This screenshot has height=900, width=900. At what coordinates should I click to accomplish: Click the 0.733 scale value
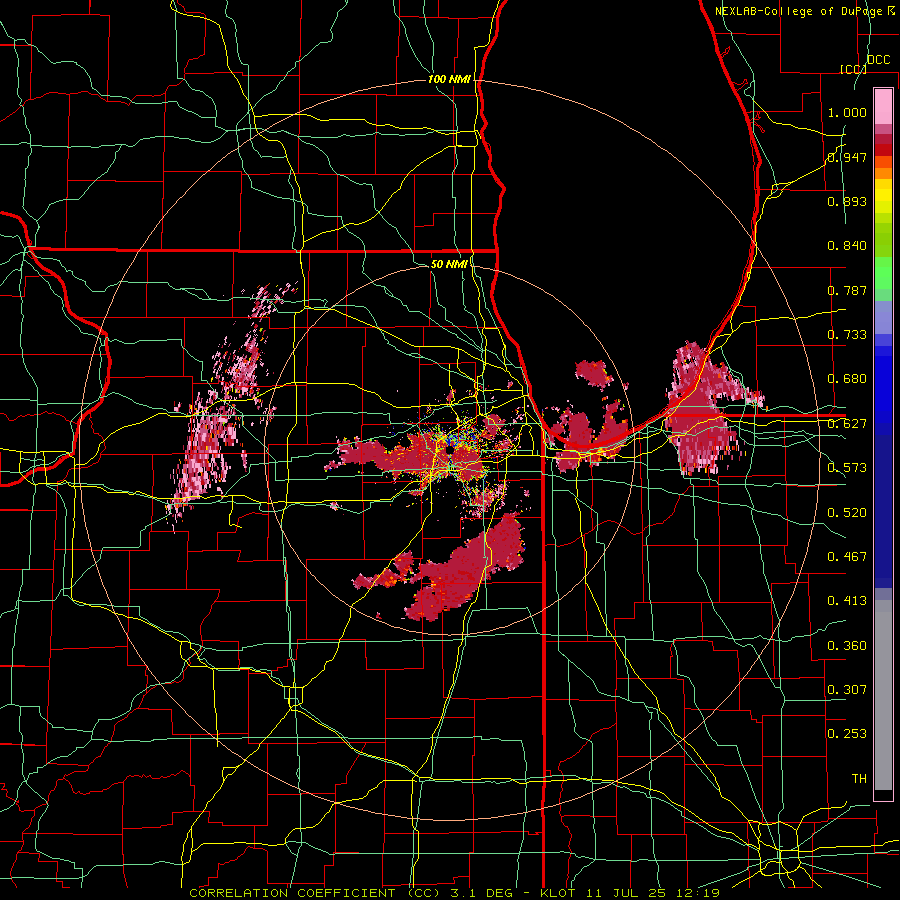(847, 335)
